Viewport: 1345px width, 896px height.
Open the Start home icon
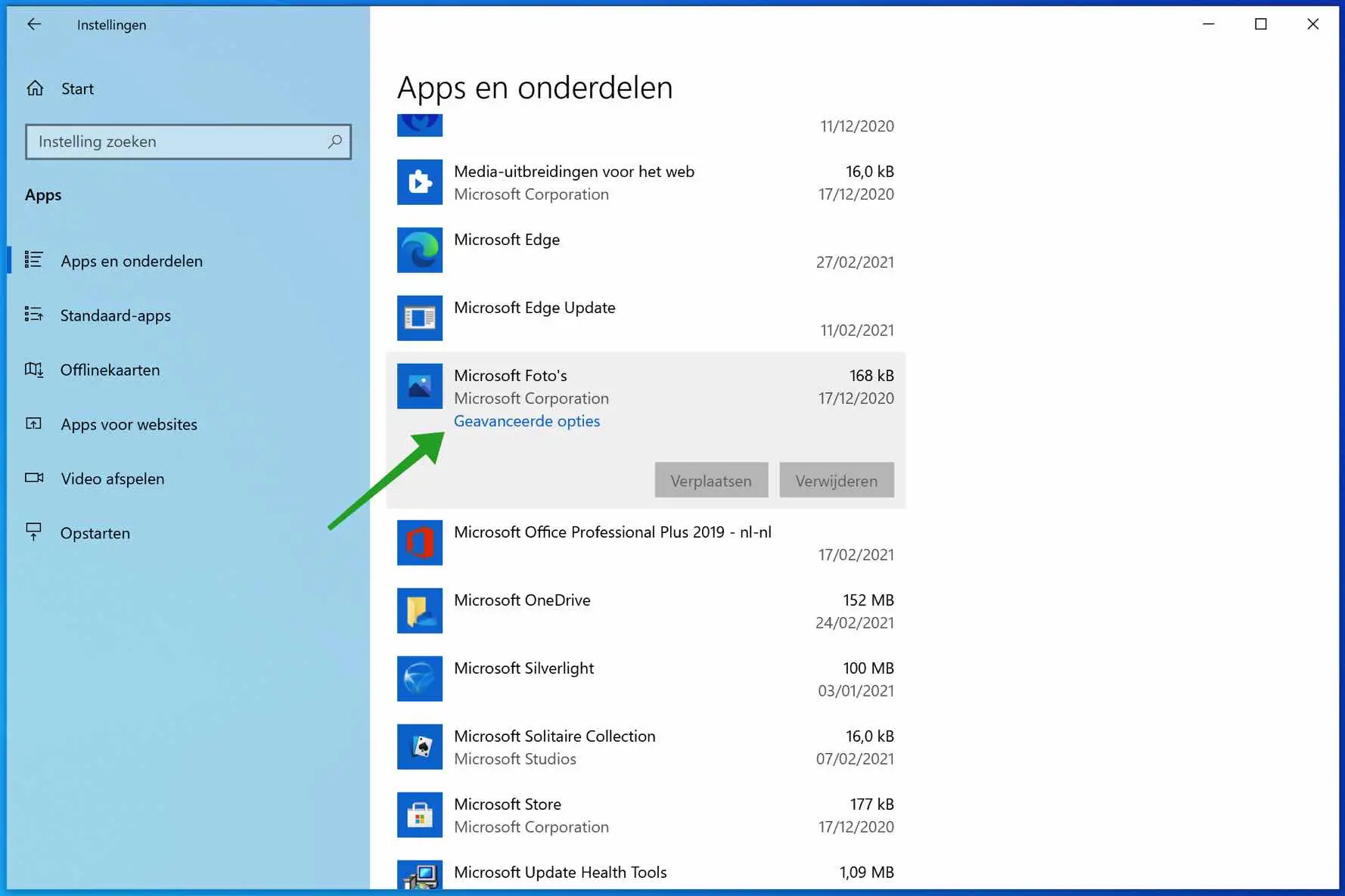coord(35,88)
